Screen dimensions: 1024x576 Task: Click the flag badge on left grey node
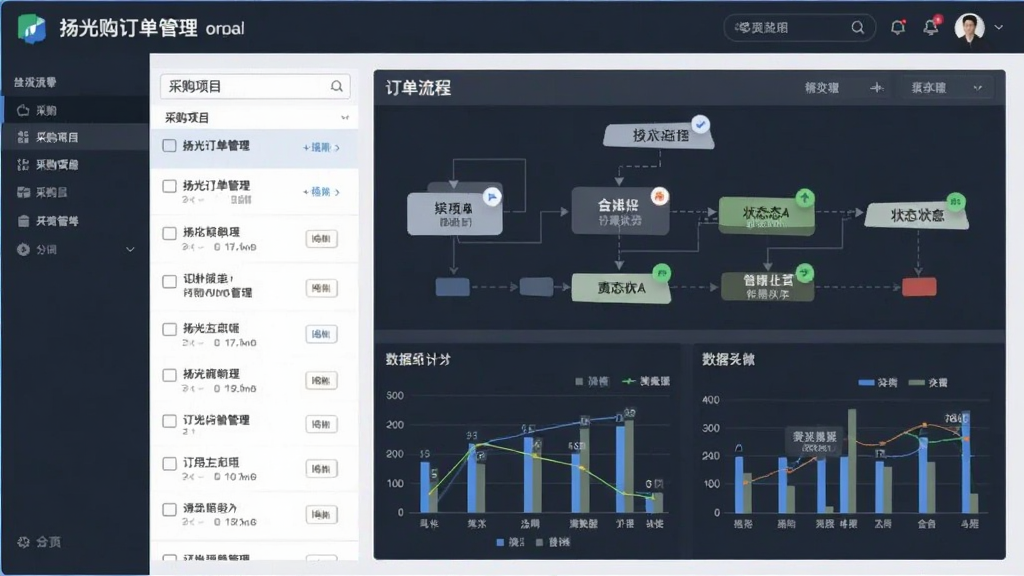[492, 197]
